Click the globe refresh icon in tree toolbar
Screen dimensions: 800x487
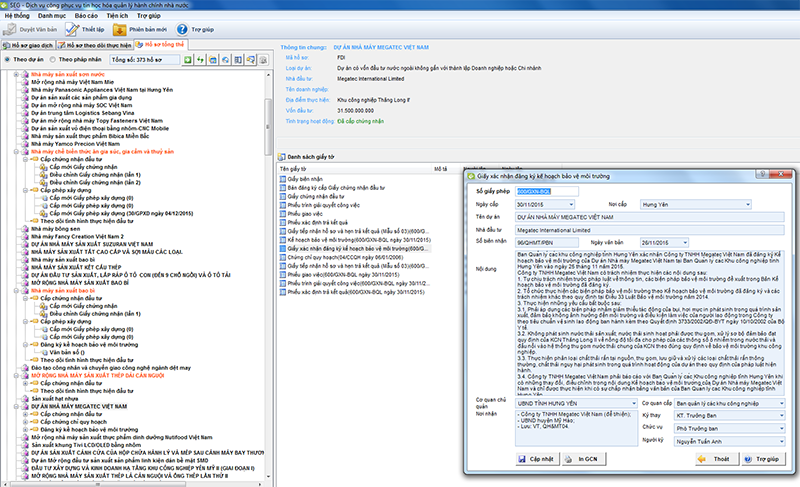pos(226,60)
